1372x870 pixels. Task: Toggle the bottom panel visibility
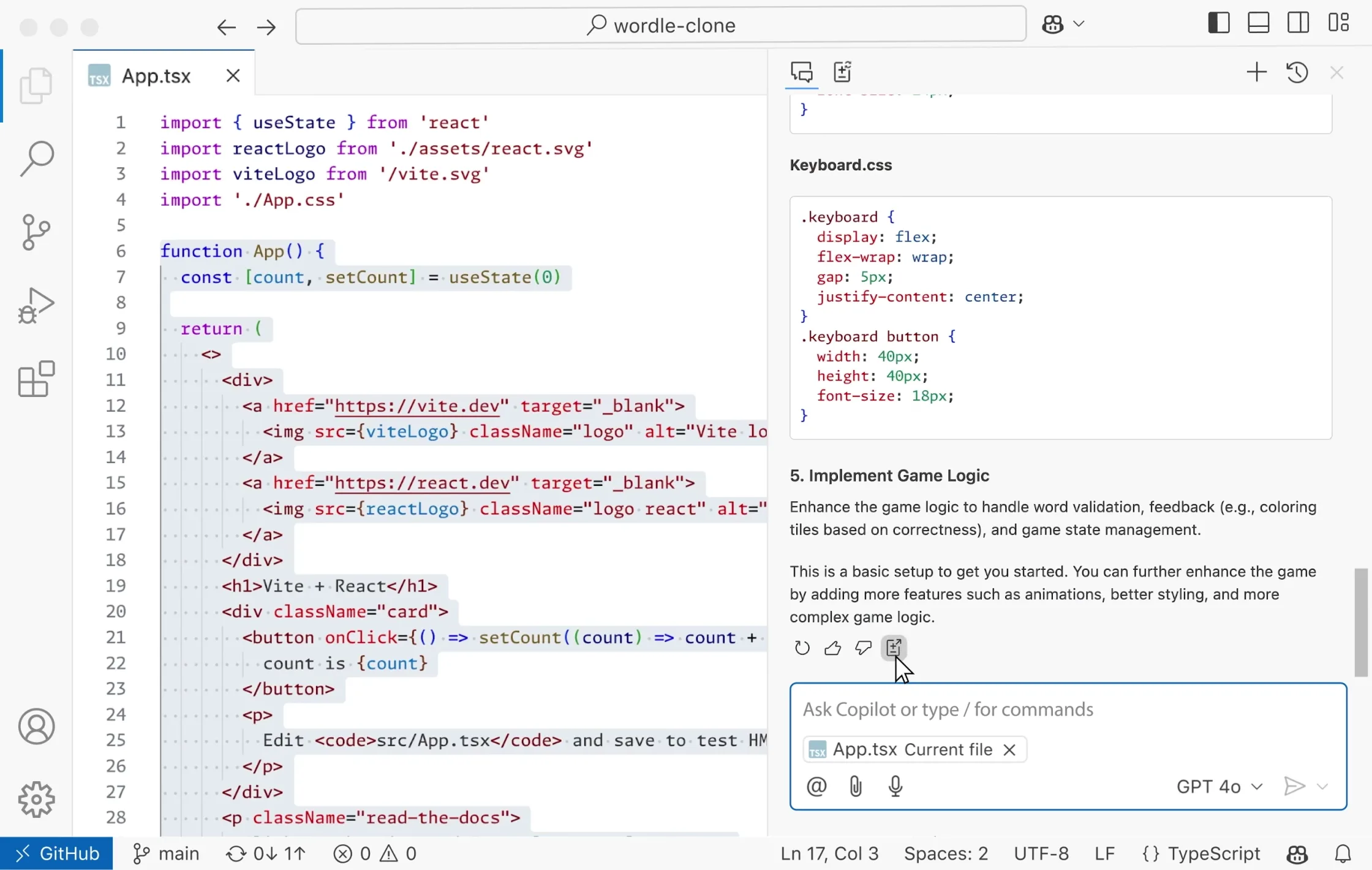click(x=1258, y=23)
